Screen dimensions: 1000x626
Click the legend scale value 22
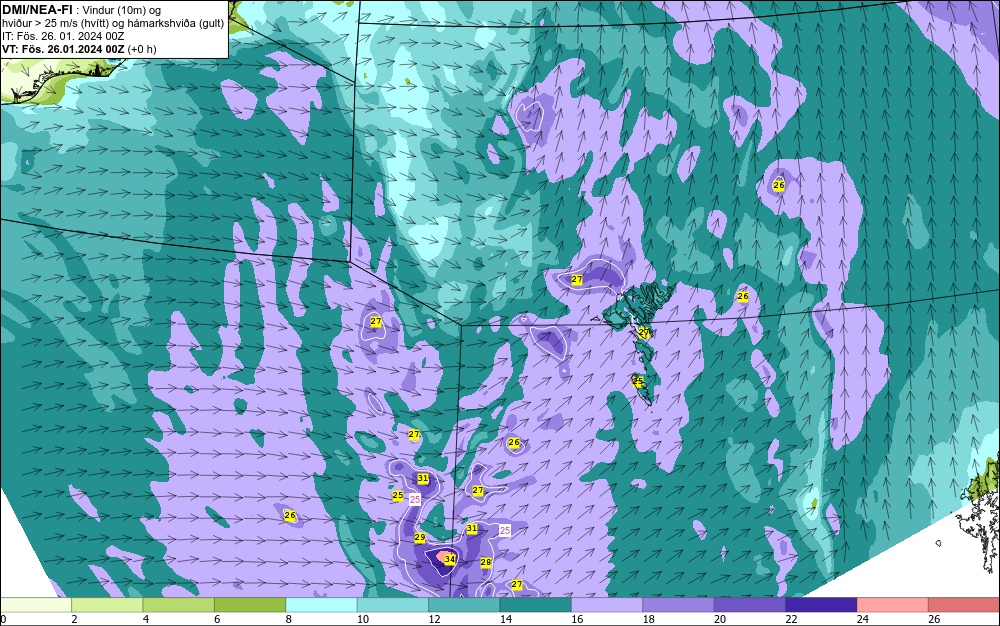point(791,619)
